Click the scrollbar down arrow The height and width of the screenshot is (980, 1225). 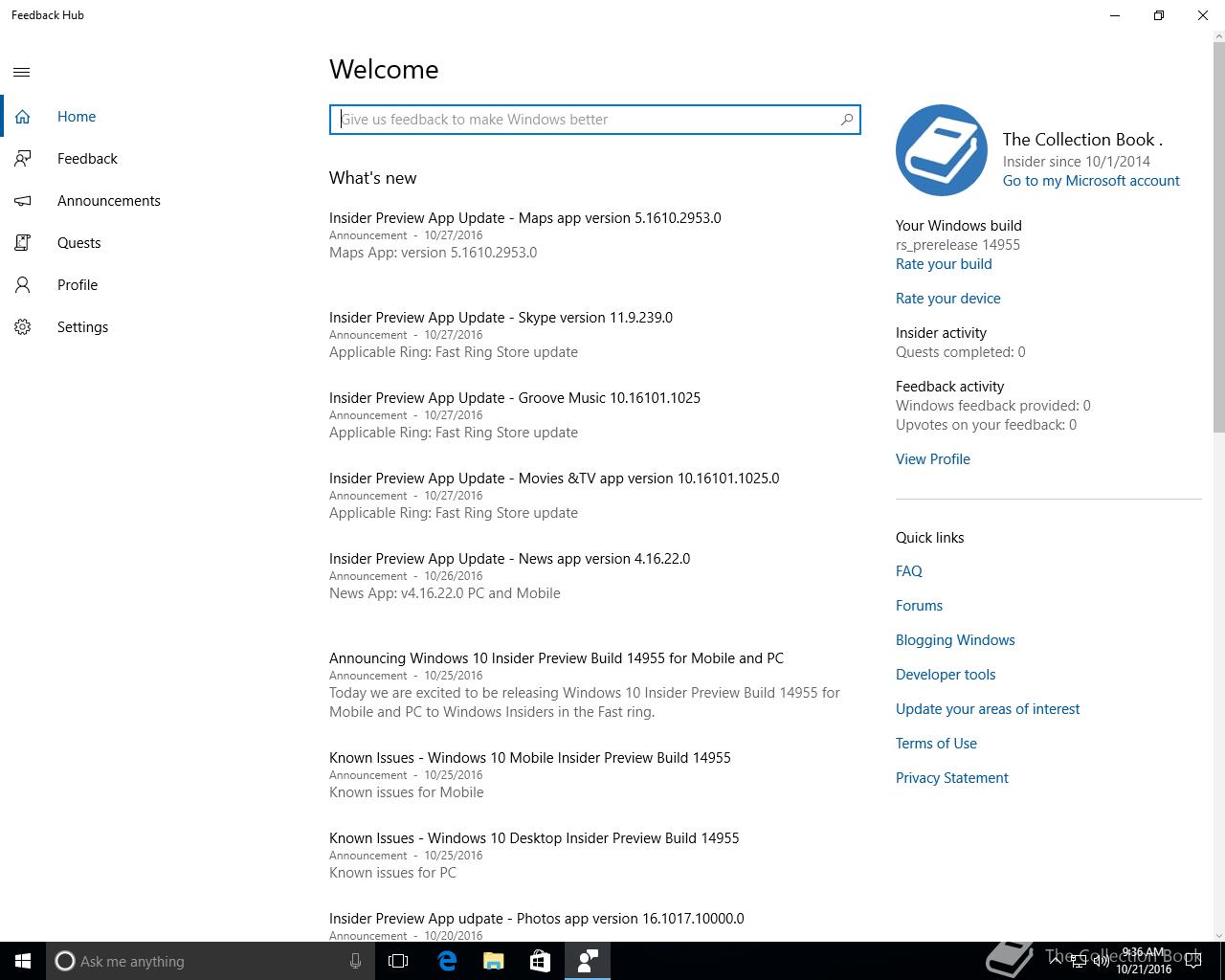point(1218,935)
